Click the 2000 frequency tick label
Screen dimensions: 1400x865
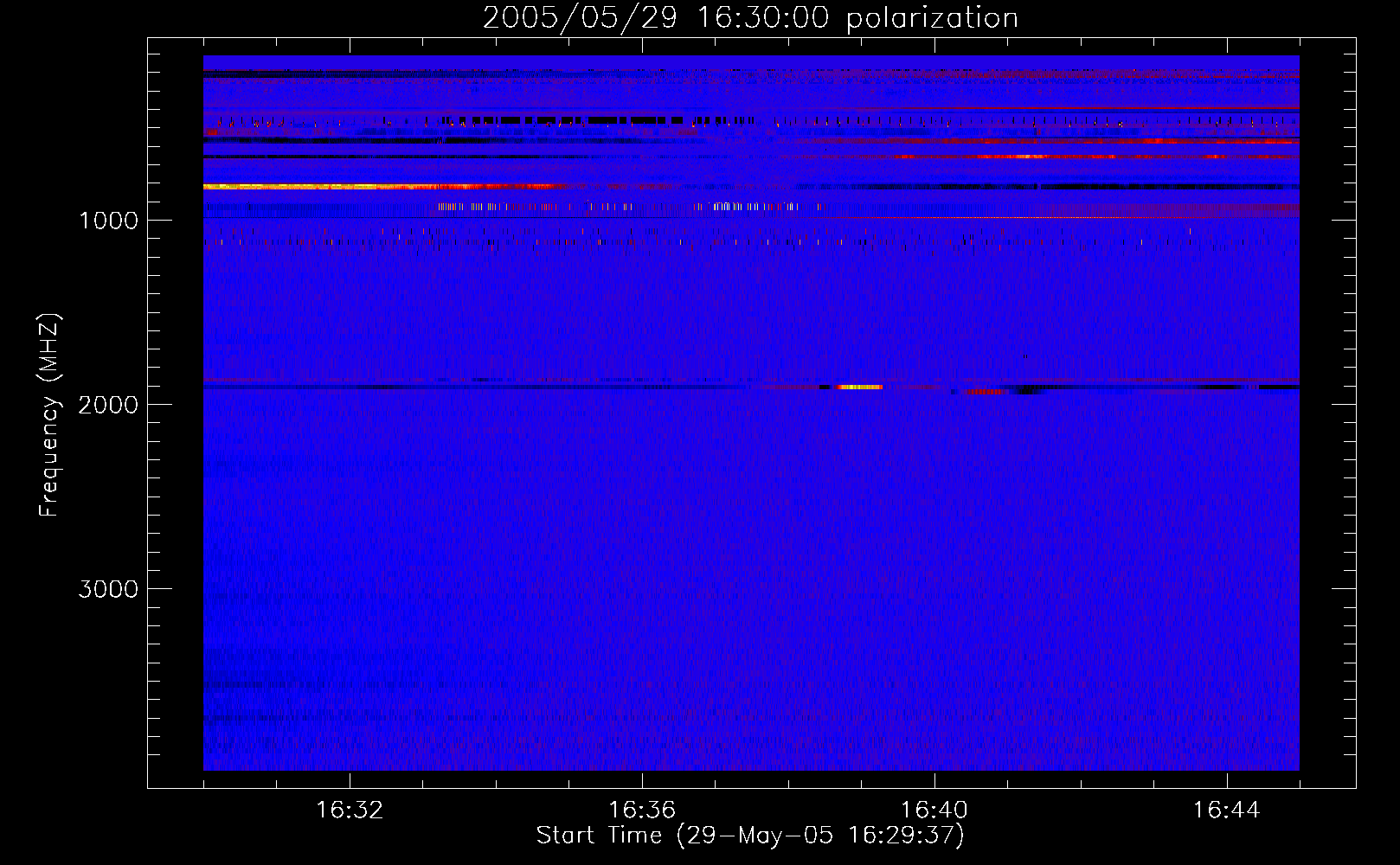tap(108, 405)
